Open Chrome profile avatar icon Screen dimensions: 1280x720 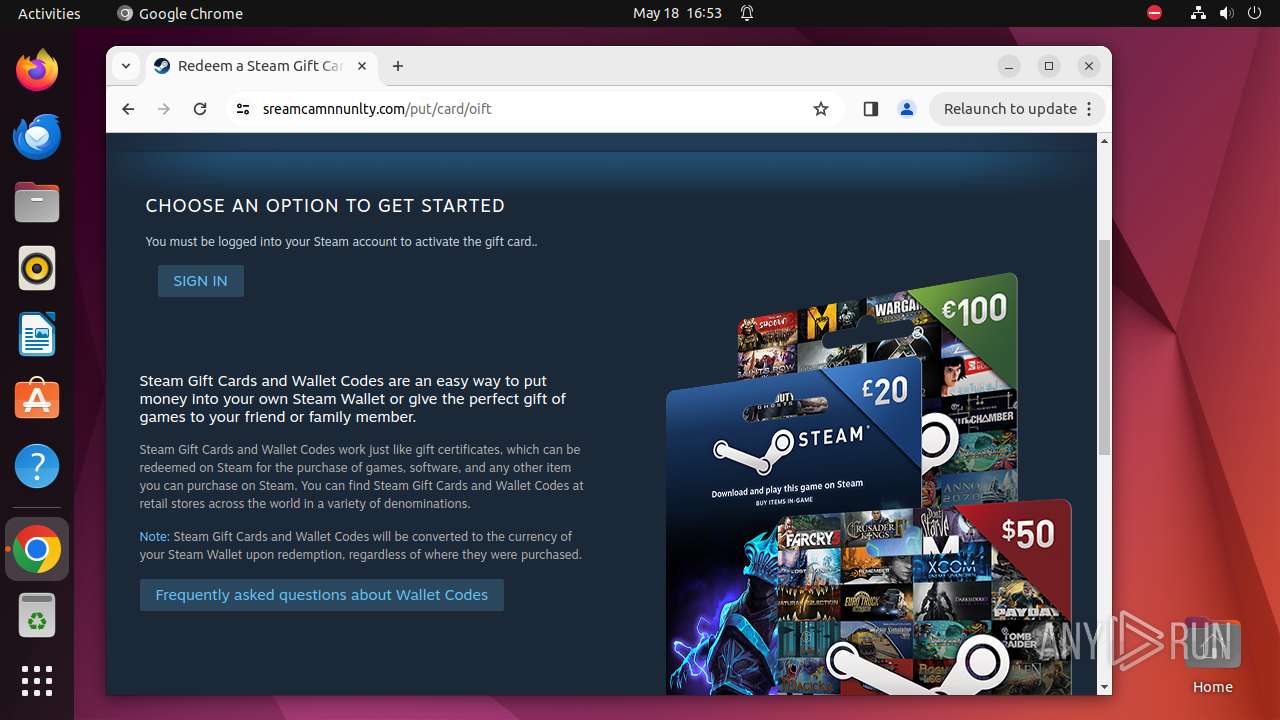907,109
